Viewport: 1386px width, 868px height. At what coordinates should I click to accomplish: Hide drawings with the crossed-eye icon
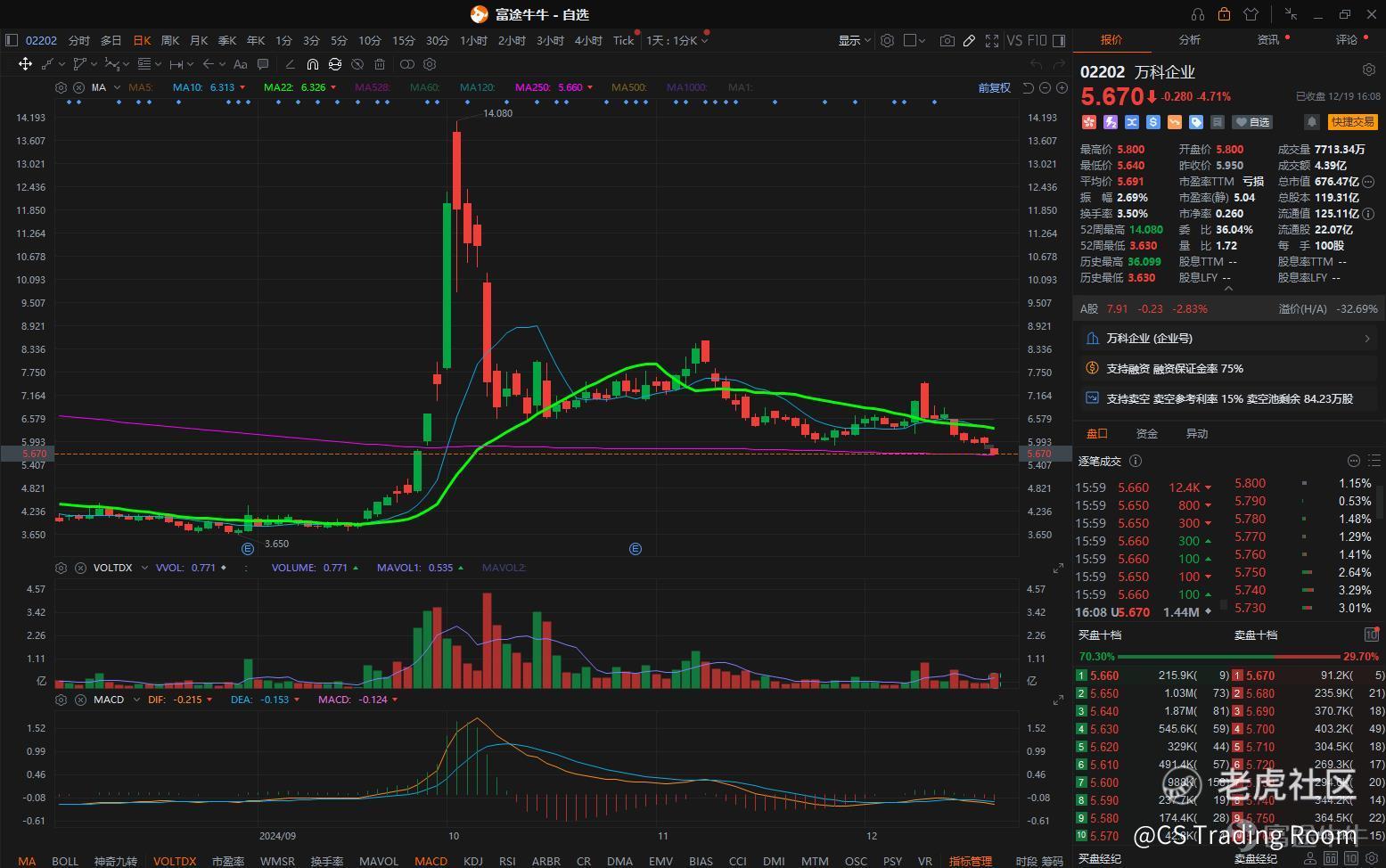coord(357,64)
